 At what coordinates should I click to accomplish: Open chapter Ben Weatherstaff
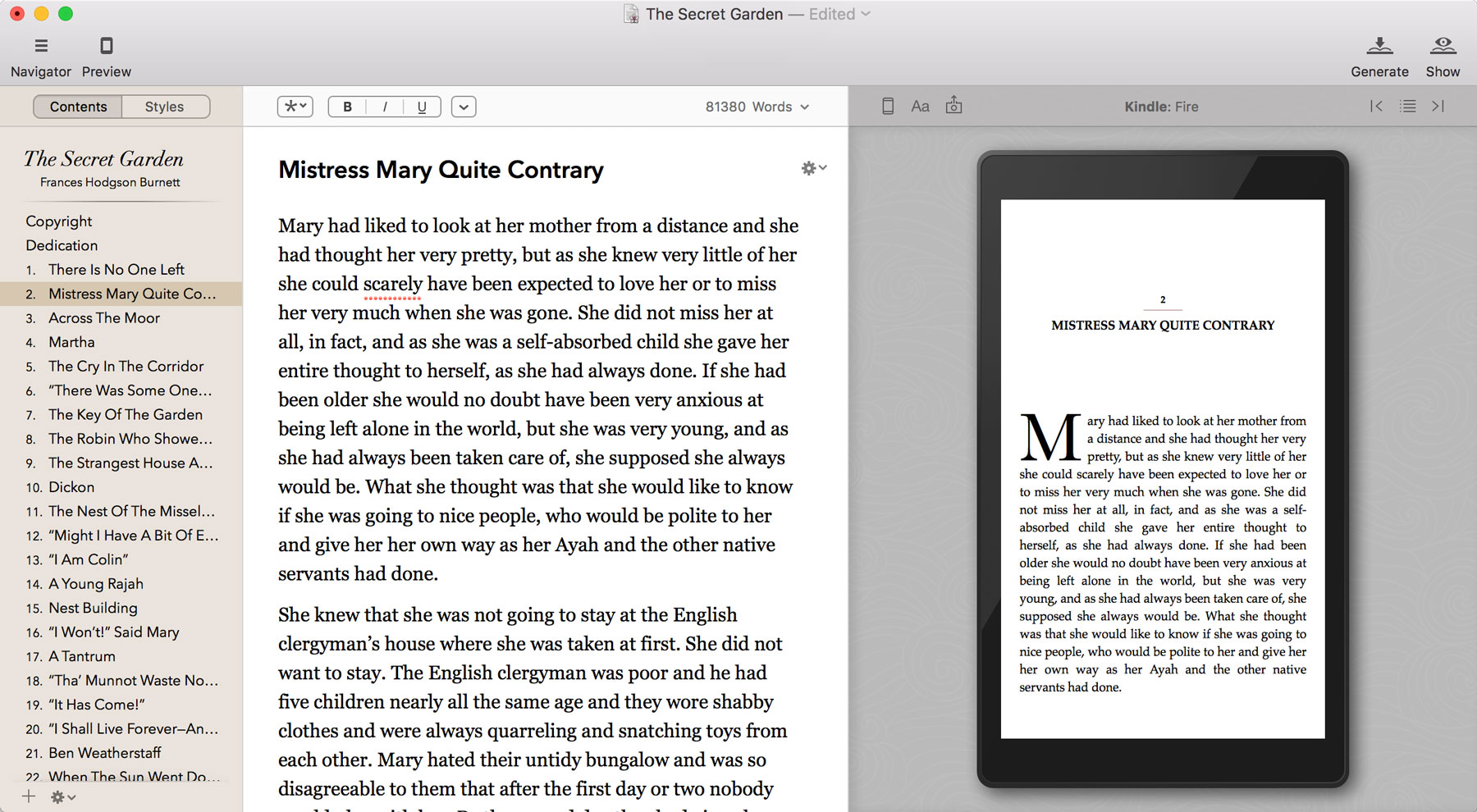105,754
